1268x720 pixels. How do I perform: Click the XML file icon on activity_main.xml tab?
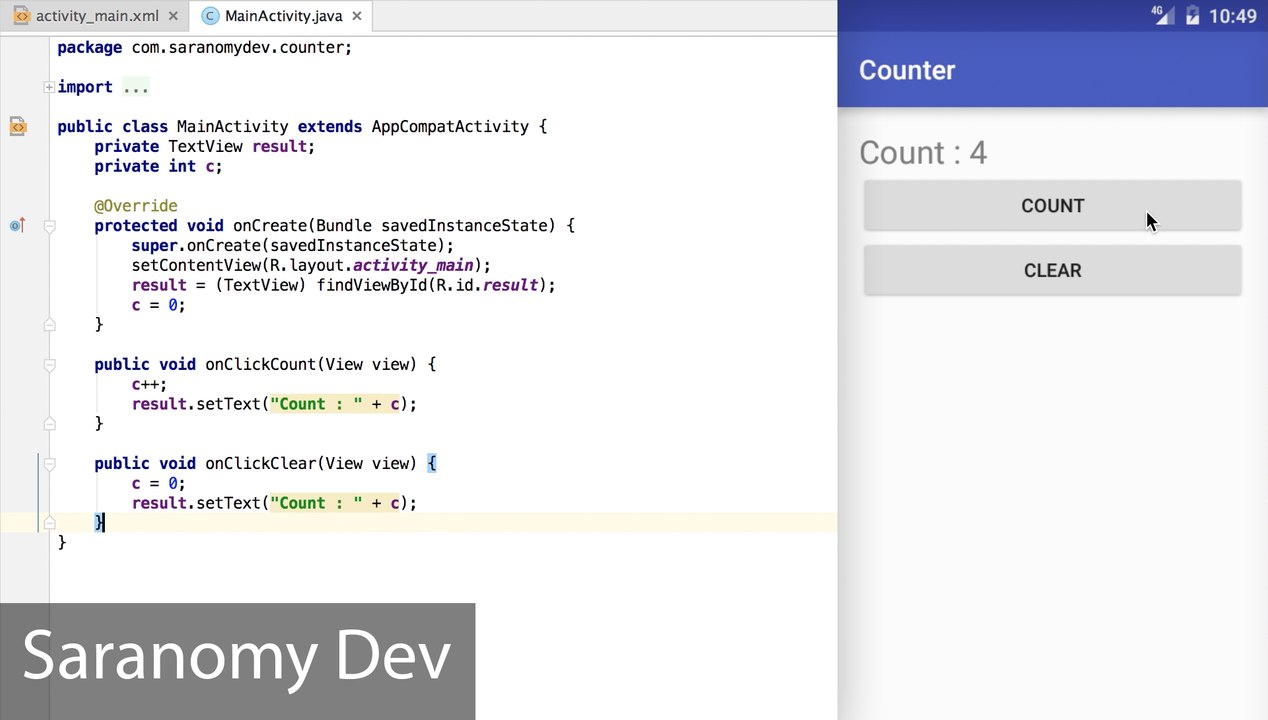(21, 16)
